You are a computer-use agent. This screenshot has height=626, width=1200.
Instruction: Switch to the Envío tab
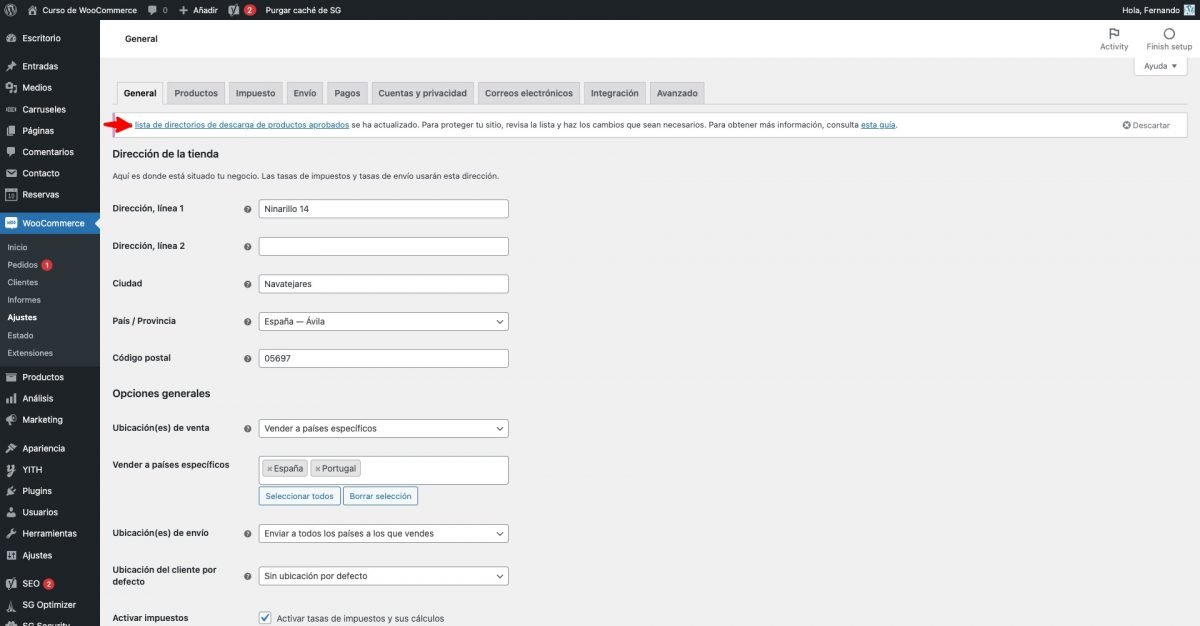[305, 93]
